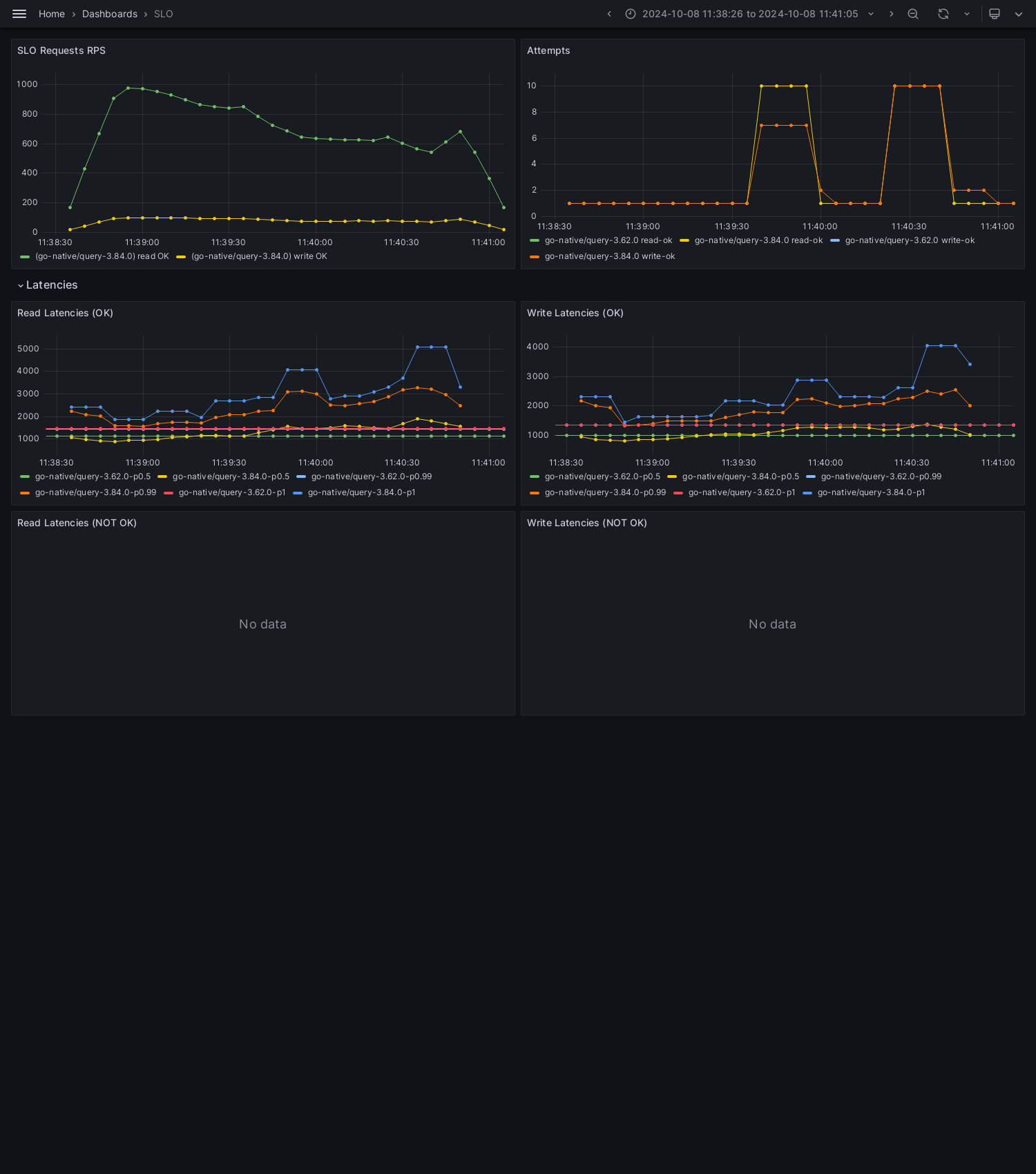Open Read Latencies (NOT OK) panel title

click(x=77, y=523)
